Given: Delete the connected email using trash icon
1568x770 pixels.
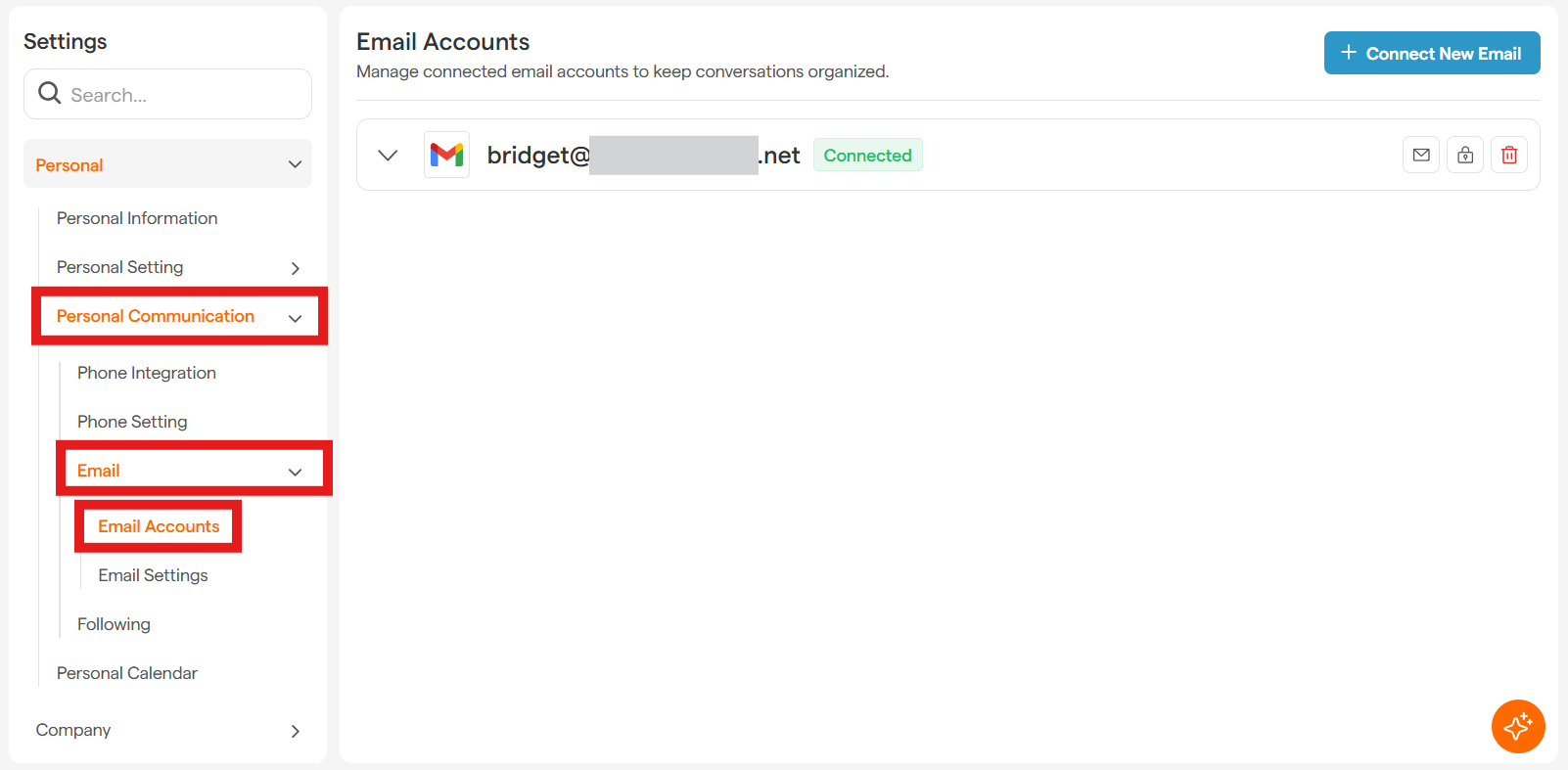Looking at the screenshot, I should point(1509,155).
